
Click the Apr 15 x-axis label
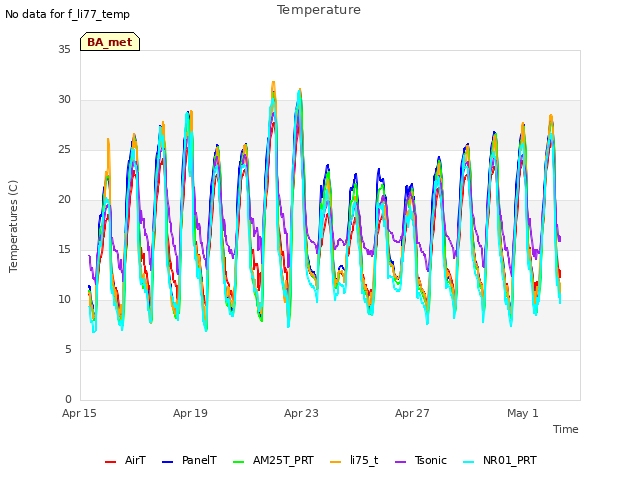[x=79, y=413]
